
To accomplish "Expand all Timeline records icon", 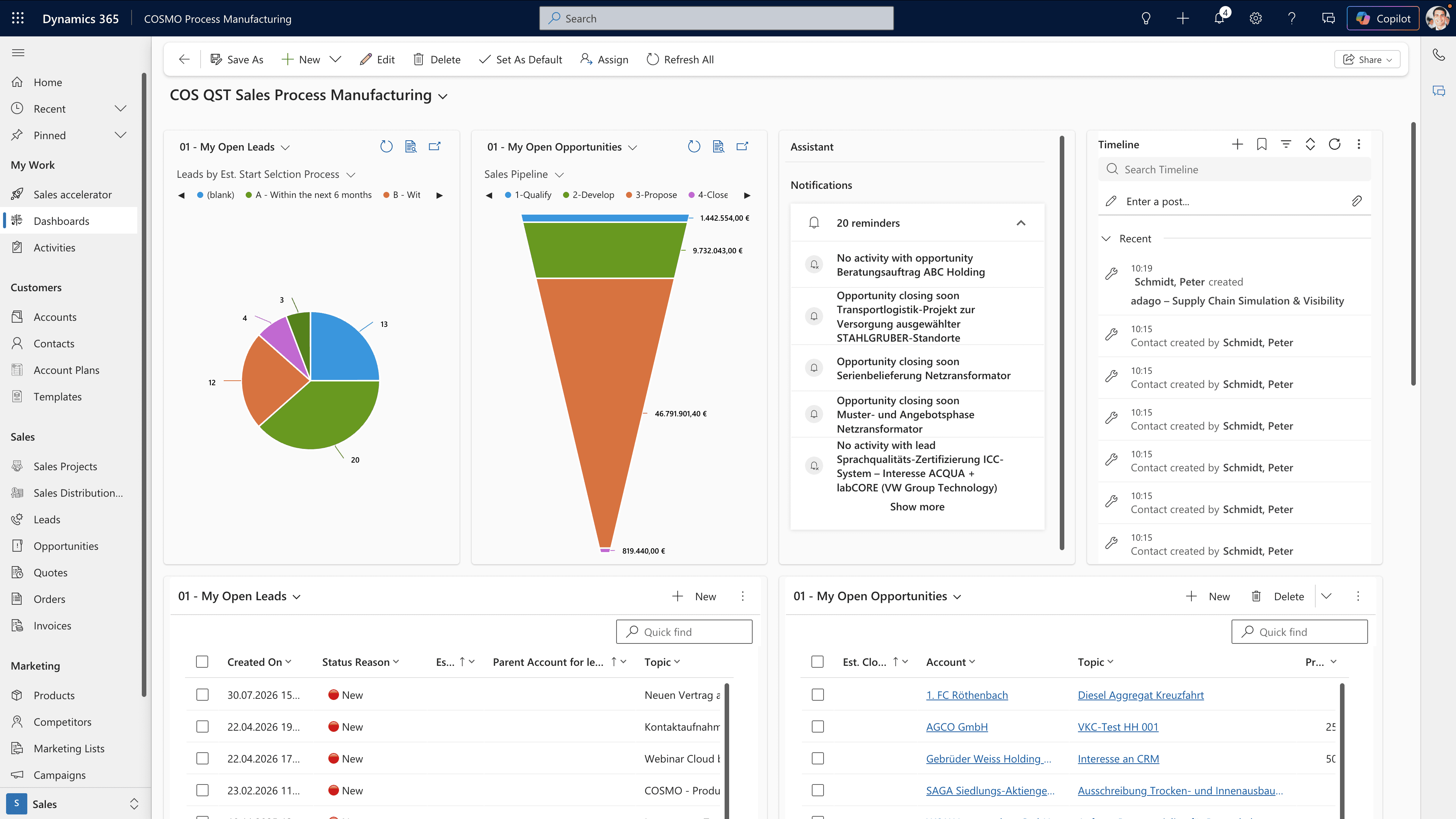I will (1310, 144).
